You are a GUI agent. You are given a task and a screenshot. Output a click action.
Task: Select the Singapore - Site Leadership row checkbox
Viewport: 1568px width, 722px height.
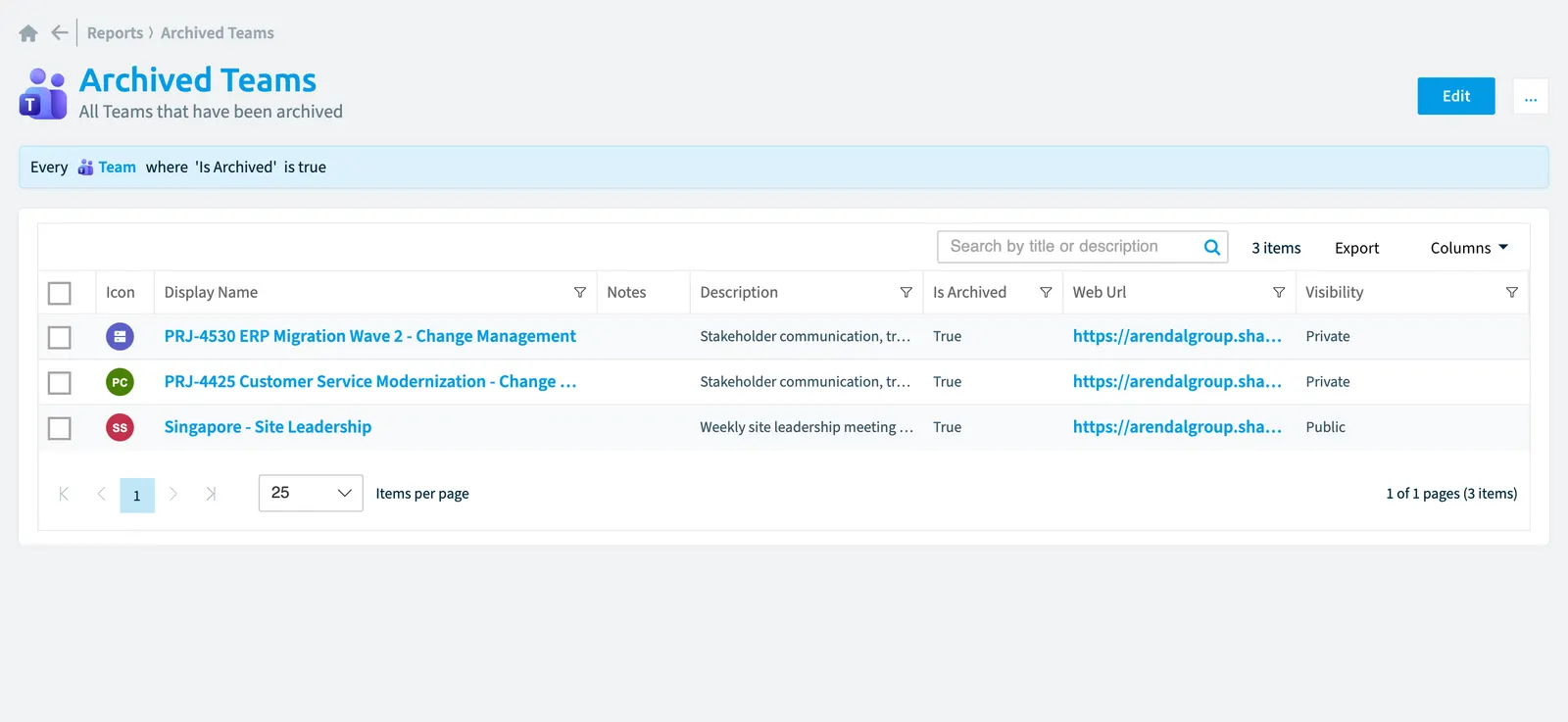60,428
